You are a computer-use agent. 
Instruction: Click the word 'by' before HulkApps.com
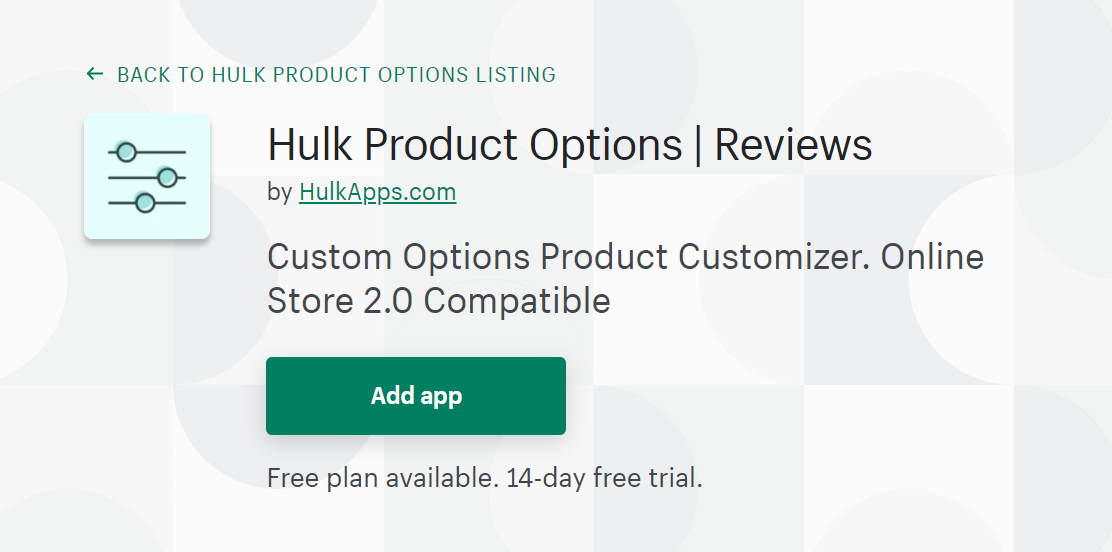point(279,192)
